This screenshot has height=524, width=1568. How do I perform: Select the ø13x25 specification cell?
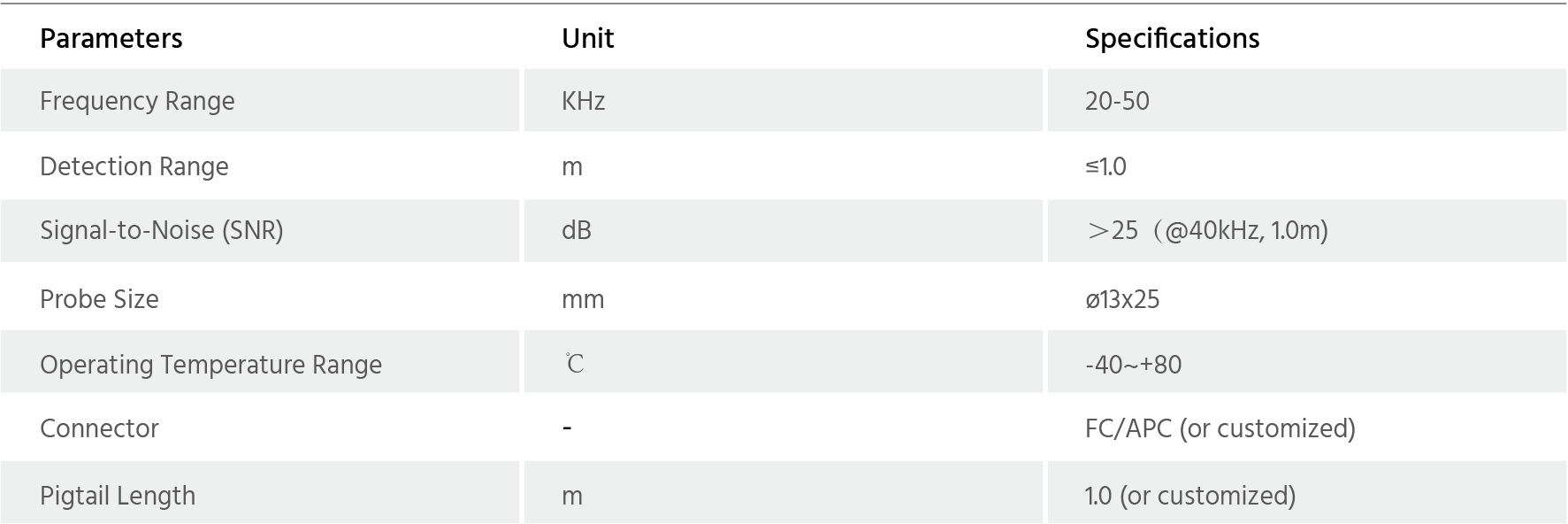coord(1307,298)
